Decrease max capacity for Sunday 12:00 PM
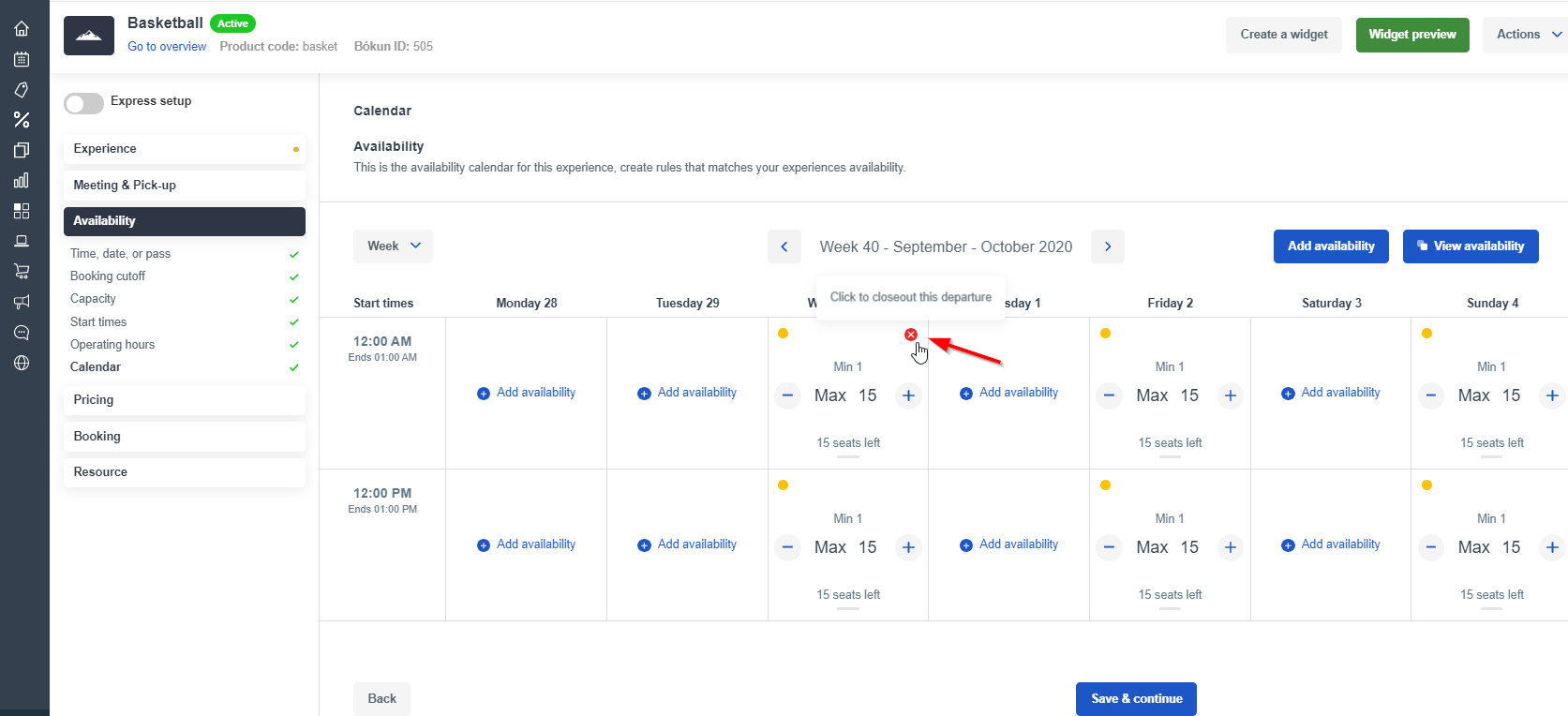Viewport: 1568px width, 716px height. pyautogui.click(x=1431, y=547)
